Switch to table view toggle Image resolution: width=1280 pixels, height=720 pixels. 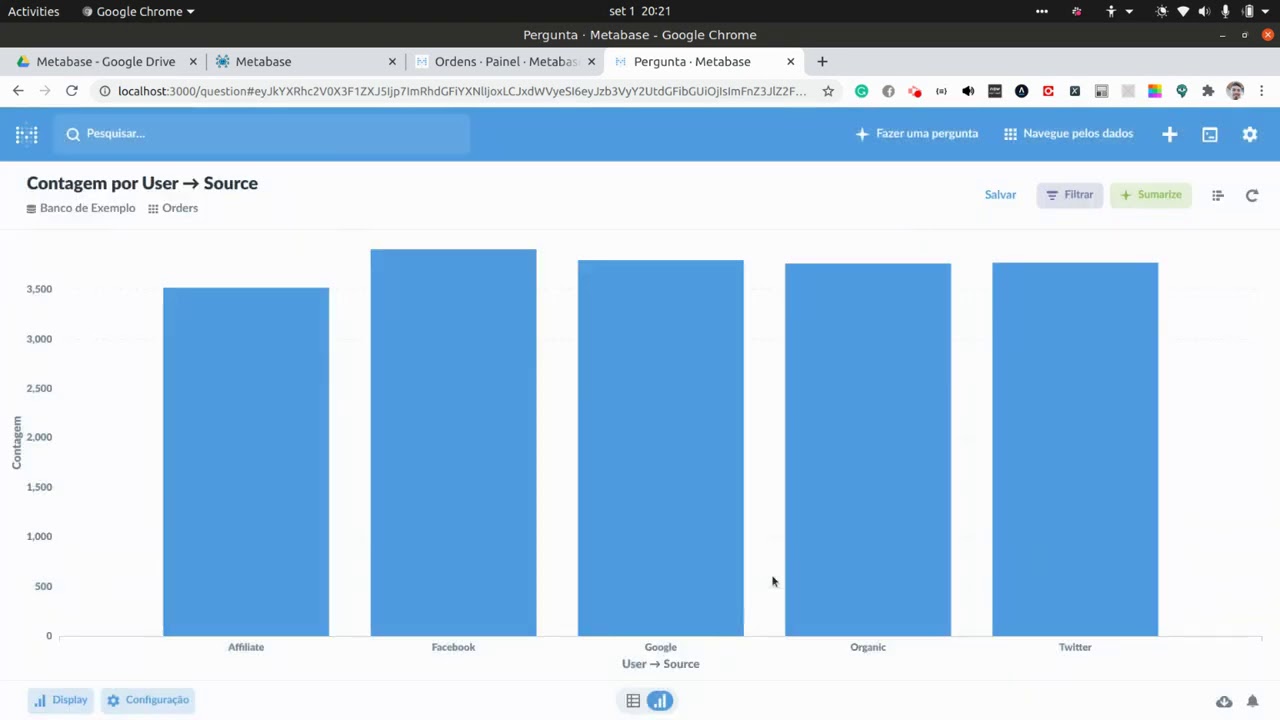point(633,701)
